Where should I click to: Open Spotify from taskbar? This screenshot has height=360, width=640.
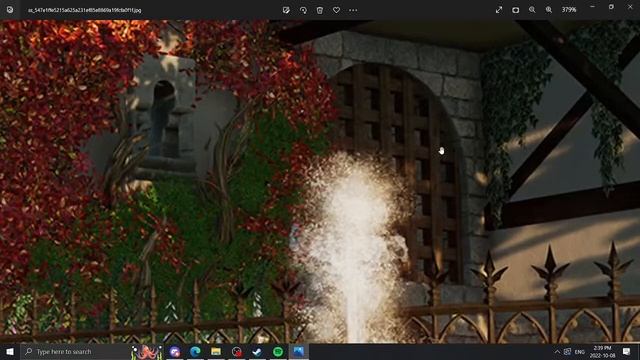[x=278, y=351]
